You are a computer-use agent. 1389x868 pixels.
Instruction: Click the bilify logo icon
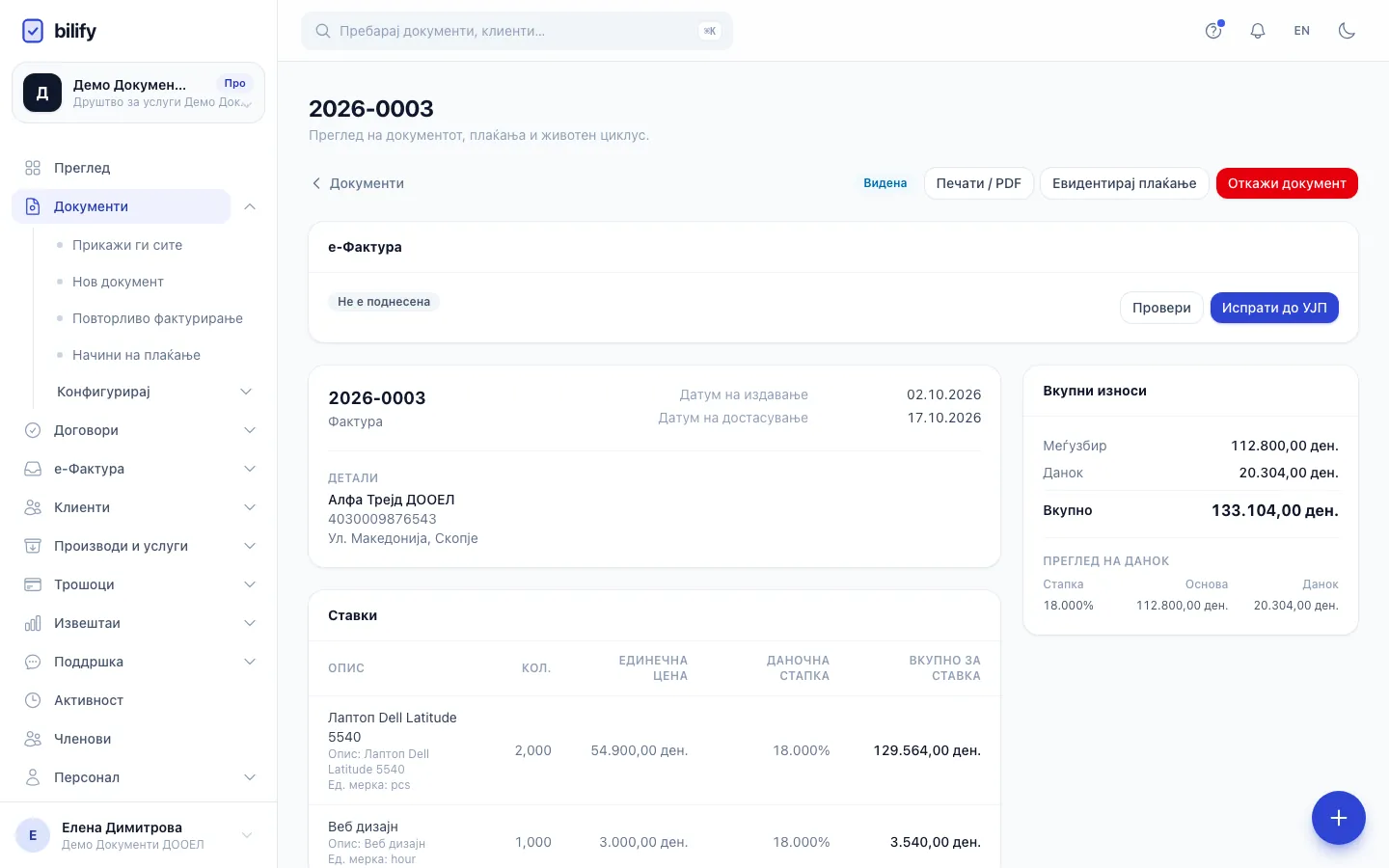[x=33, y=31]
